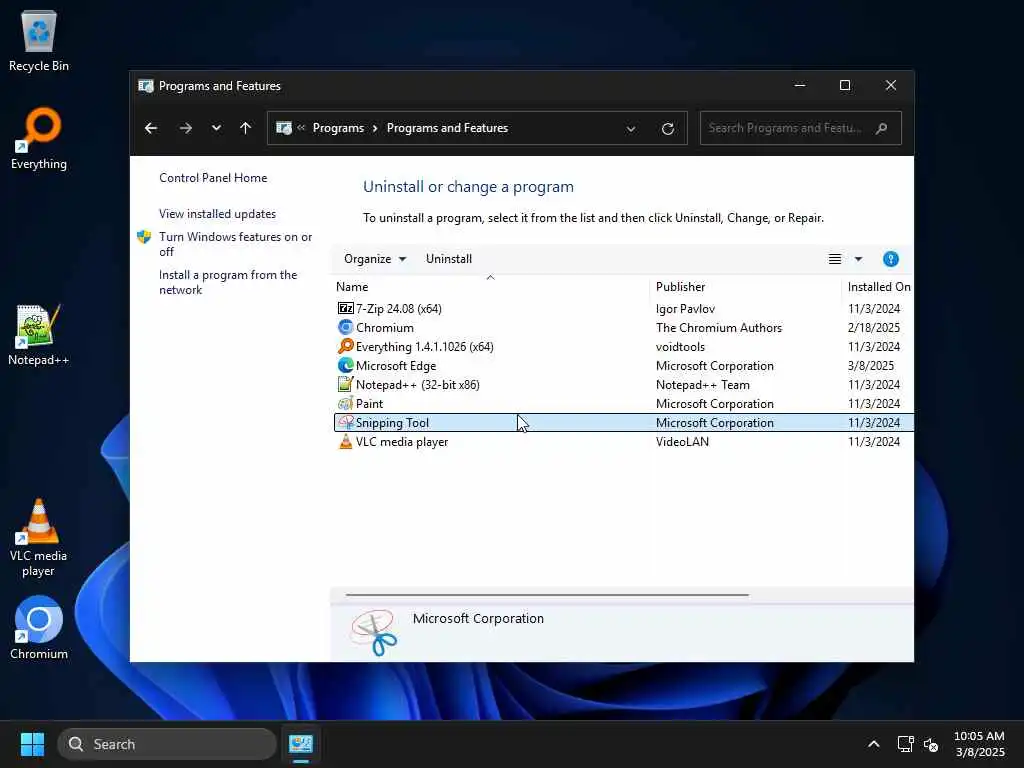Expand the hidden breadcrumb path chevrons
1024x768 pixels.
[x=301, y=128]
